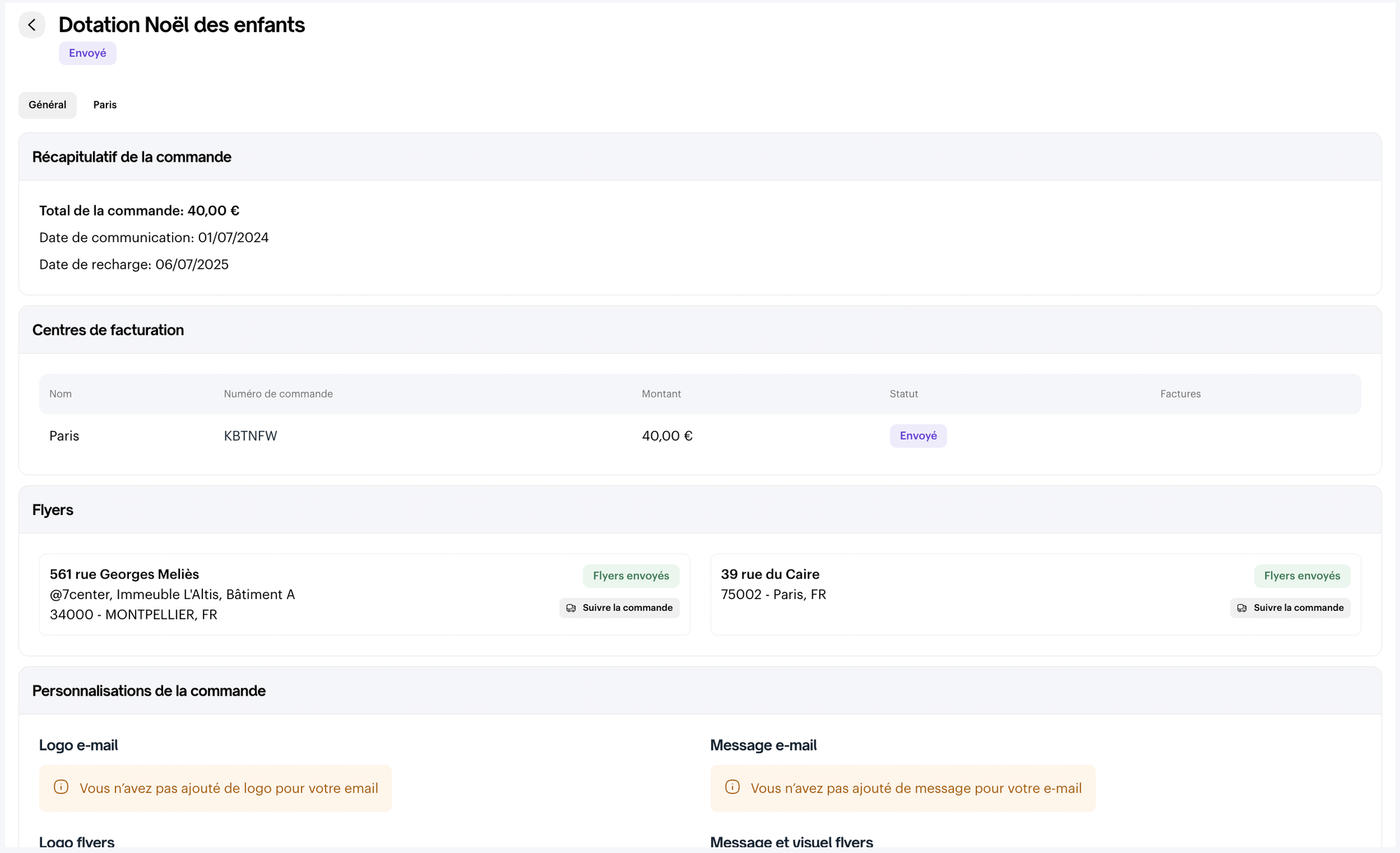Click the Montant column header
Viewport: 1400px width, 853px height.
point(661,394)
